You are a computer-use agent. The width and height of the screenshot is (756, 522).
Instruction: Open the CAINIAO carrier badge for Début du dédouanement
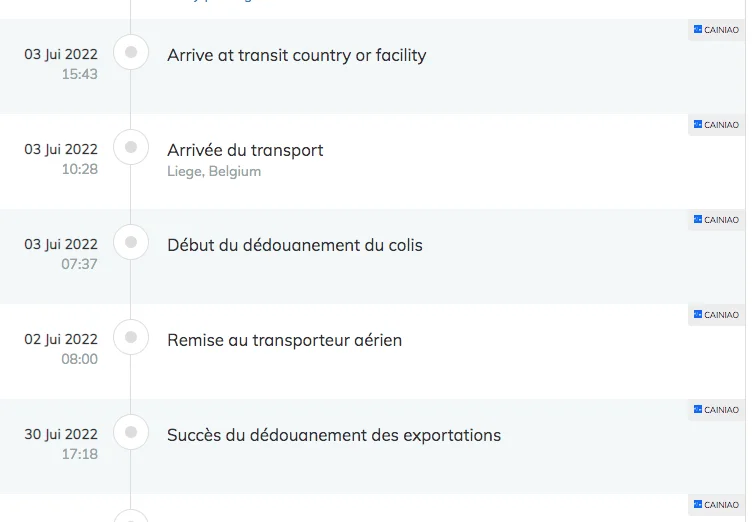pyautogui.click(x=716, y=220)
